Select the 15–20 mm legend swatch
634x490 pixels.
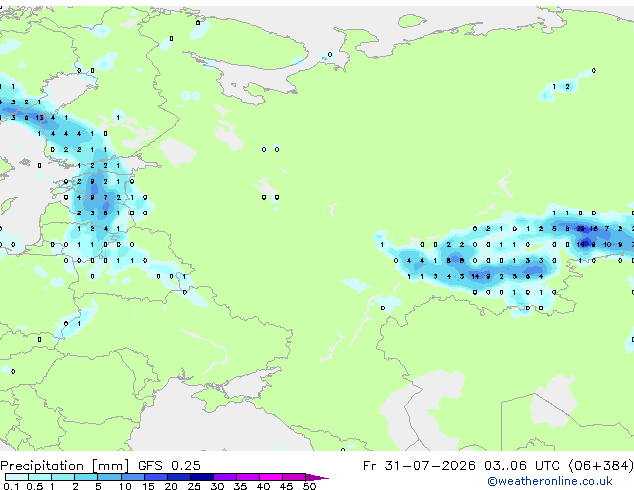pyautogui.click(x=155, y=477)
